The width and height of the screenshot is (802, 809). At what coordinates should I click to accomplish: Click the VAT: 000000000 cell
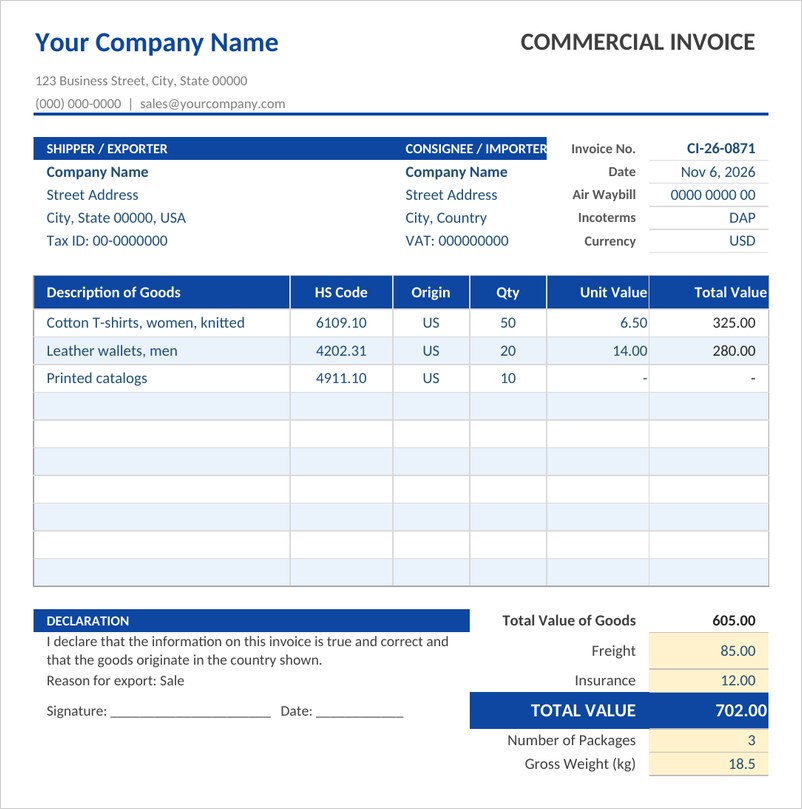coord(457,241)
